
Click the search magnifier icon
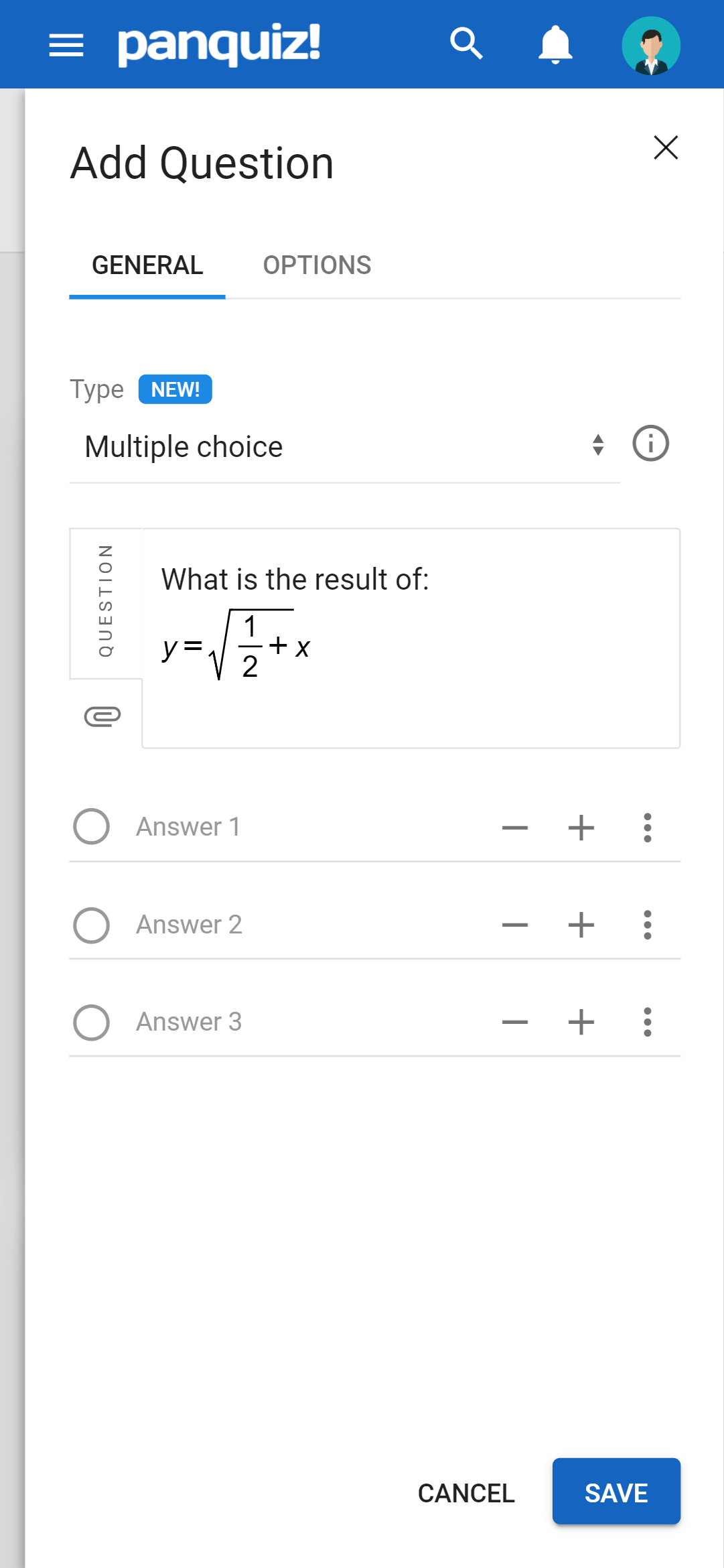tap(467, 44)
